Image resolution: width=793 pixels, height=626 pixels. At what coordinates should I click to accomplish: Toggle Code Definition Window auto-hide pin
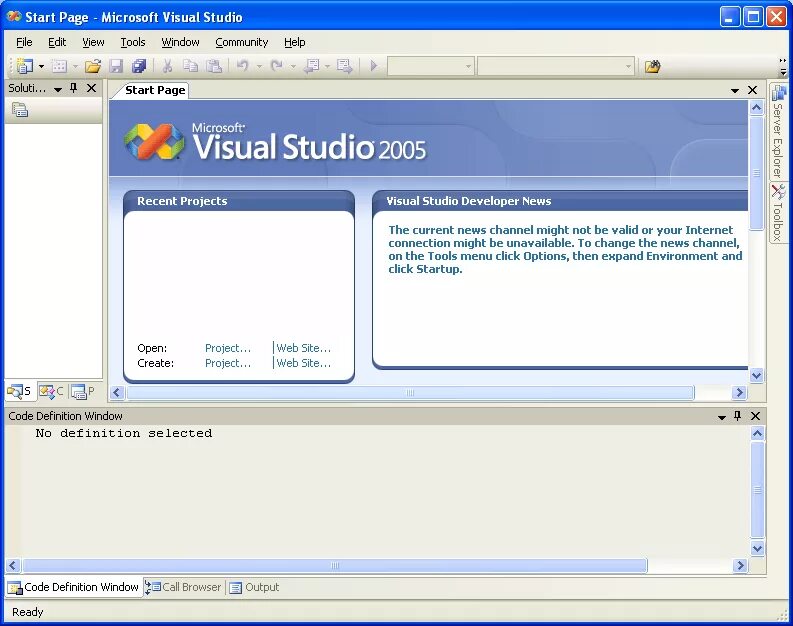pos(738,416)
